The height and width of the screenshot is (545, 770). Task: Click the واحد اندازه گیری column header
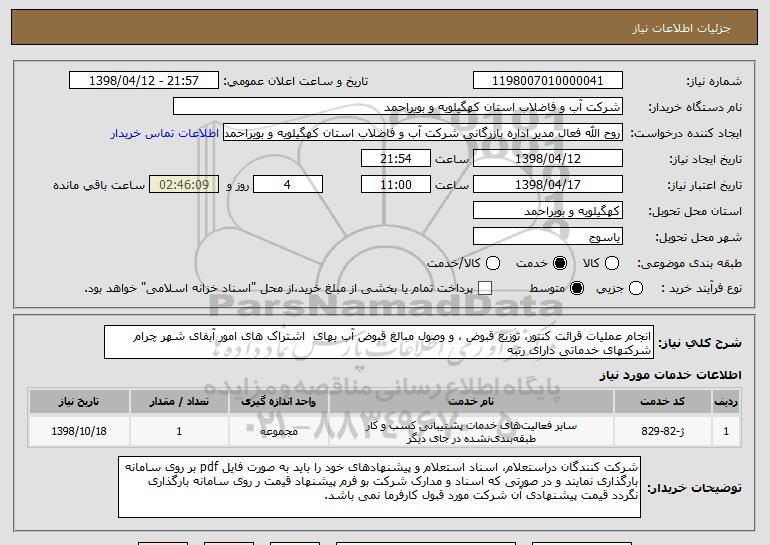click(278, 402)
